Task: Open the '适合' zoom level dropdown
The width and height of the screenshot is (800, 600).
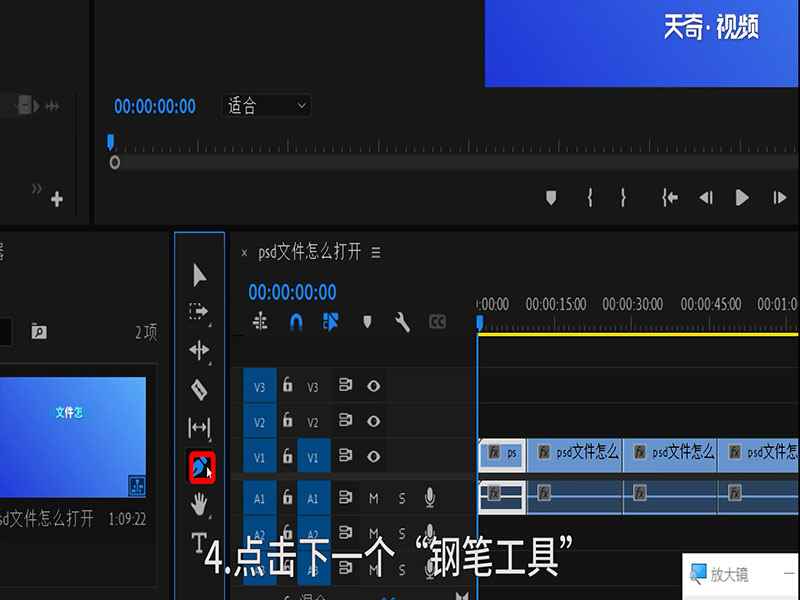Action: coord(265,106)
